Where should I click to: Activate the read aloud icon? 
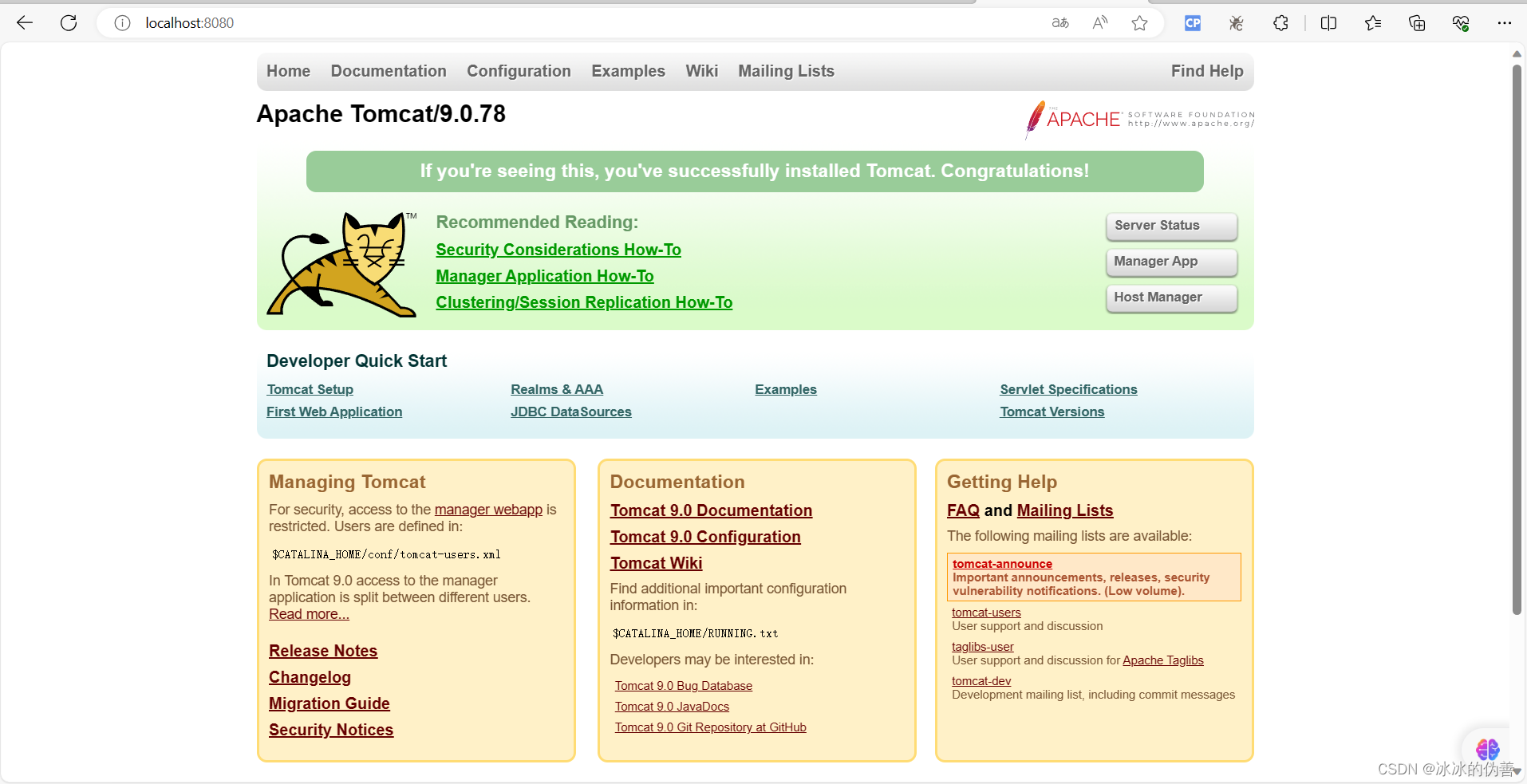click(1100, 23)
